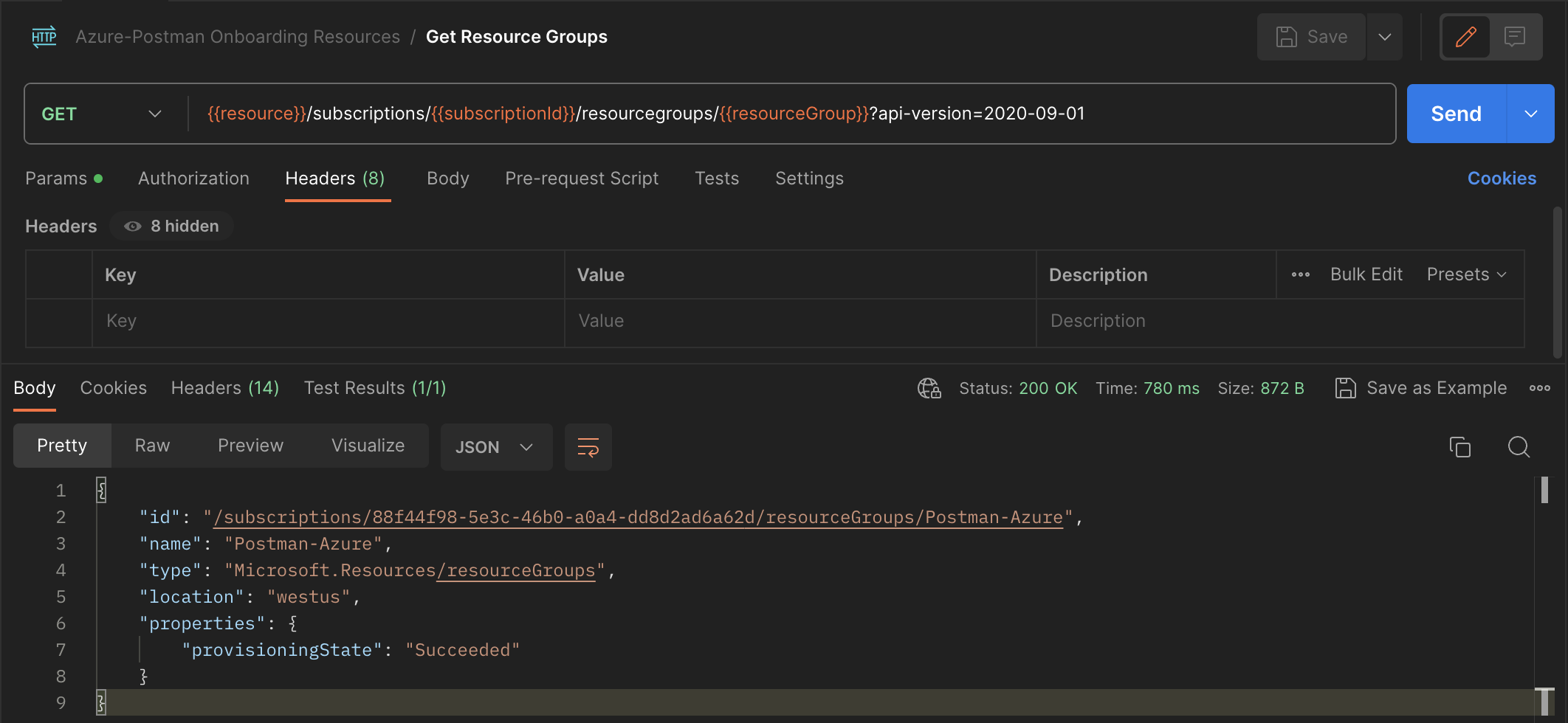Expand the Save options chevron
Viewport: 1568px width, 723px height.
click(1385, 37)
